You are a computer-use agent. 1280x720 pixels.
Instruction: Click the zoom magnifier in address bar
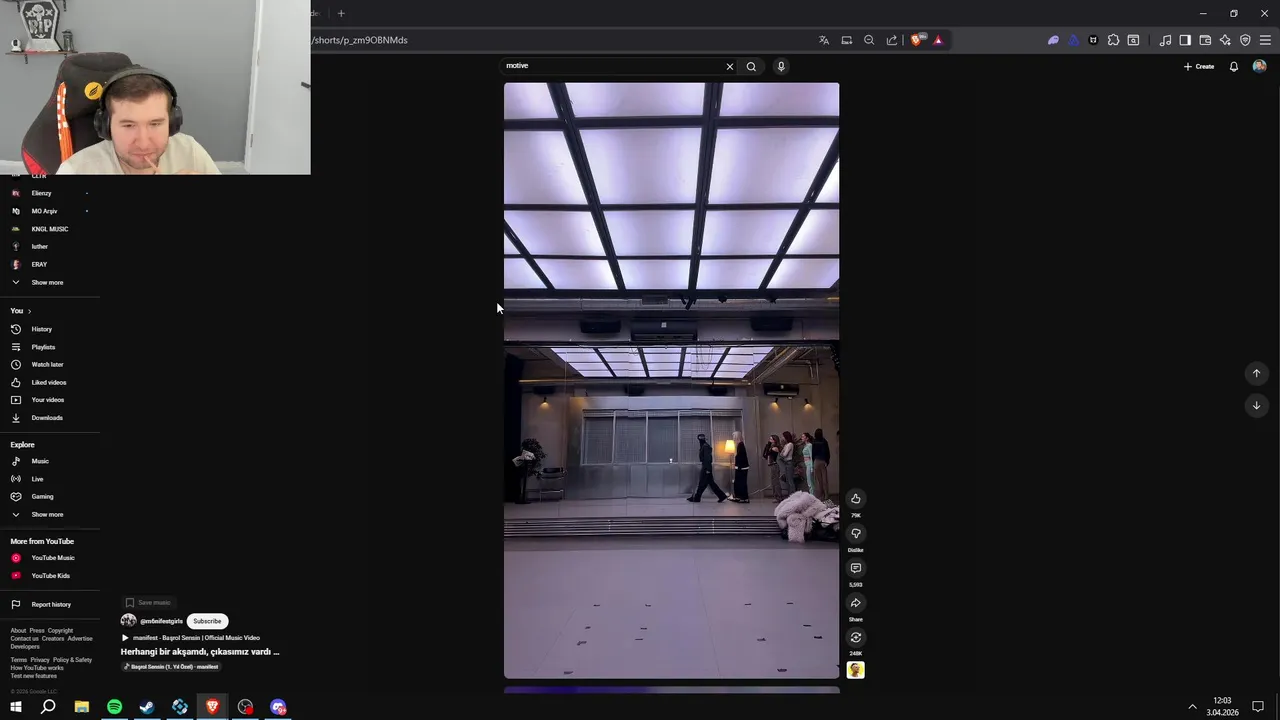click(869, 40)
